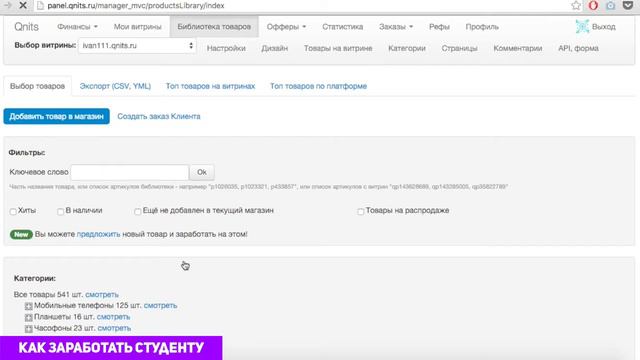Click смотреть next to Часофоны

click(x=114, y=328)
